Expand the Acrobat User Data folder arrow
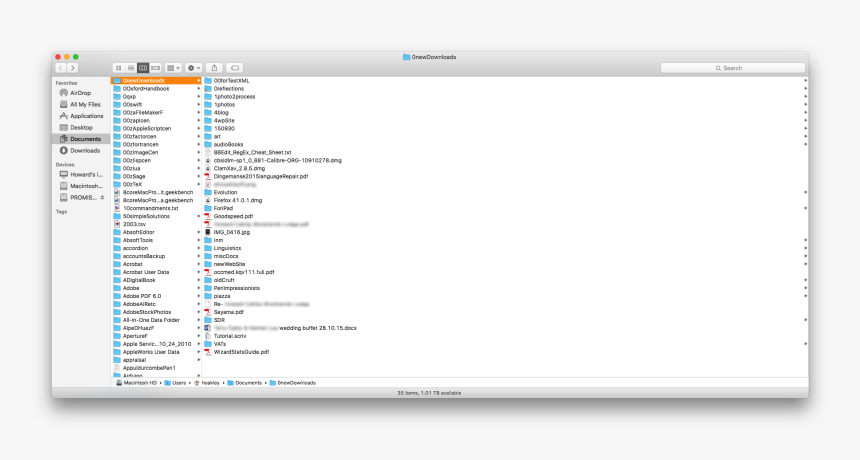Viewport: 860px width, 460px height. pyautogui.click(x=199, y=272)
